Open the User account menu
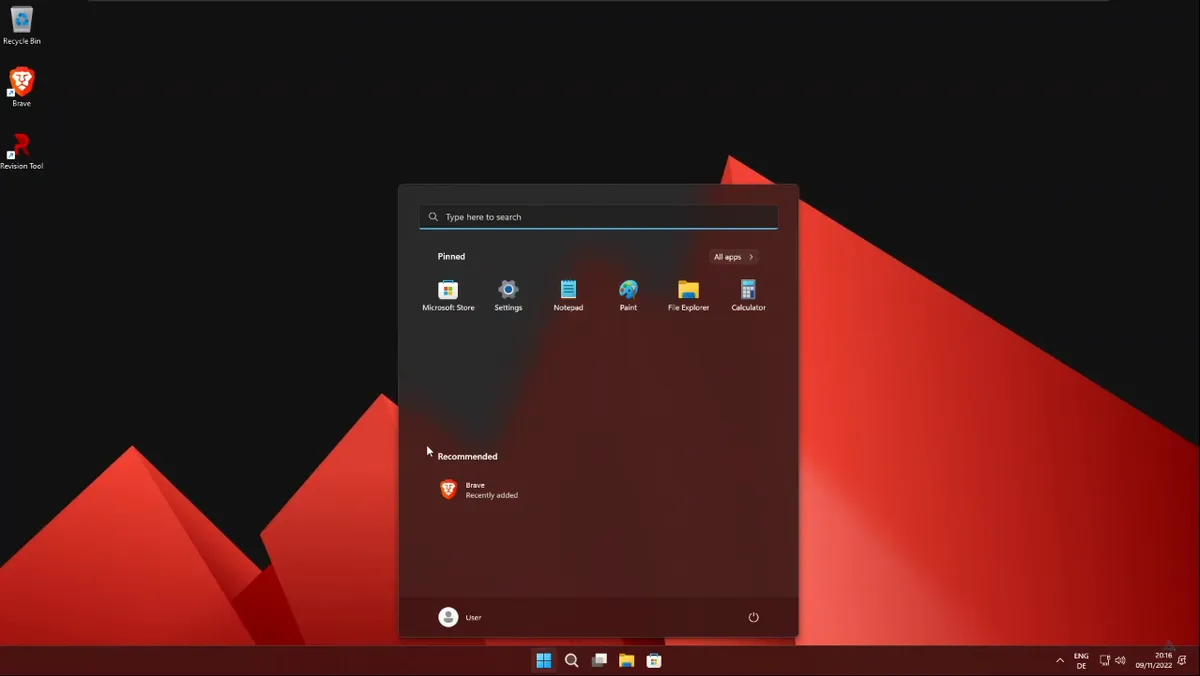The width and height of the screenshot is (1200, 676). [x=460, y=617]
